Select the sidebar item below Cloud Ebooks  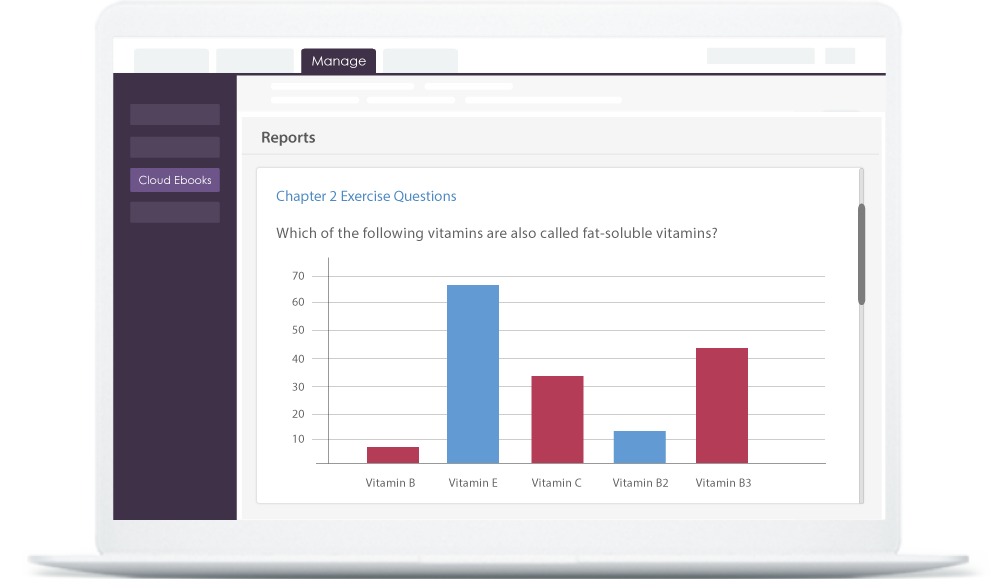click(x=174, y=211)
